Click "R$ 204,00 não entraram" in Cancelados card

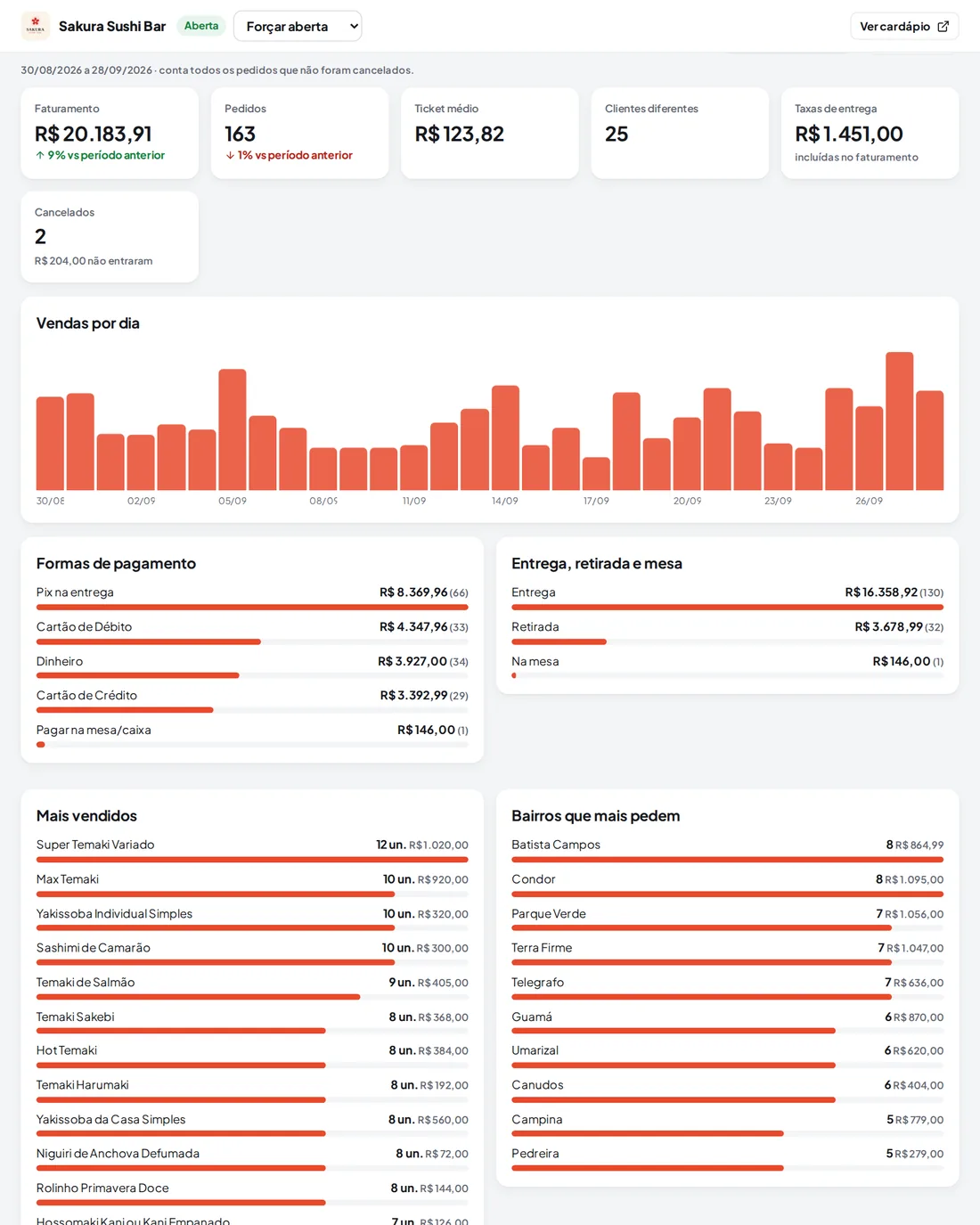point(94,261)
